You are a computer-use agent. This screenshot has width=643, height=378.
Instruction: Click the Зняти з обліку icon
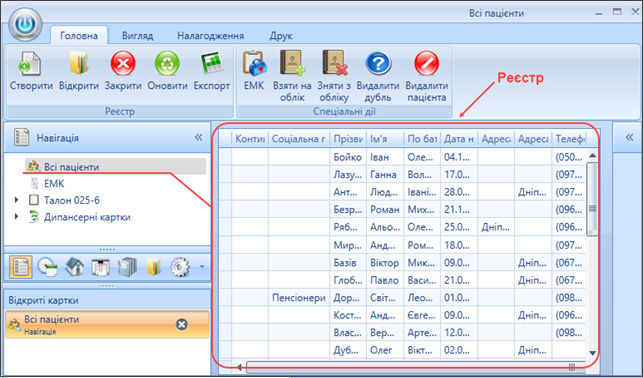(x=335, y=63)
